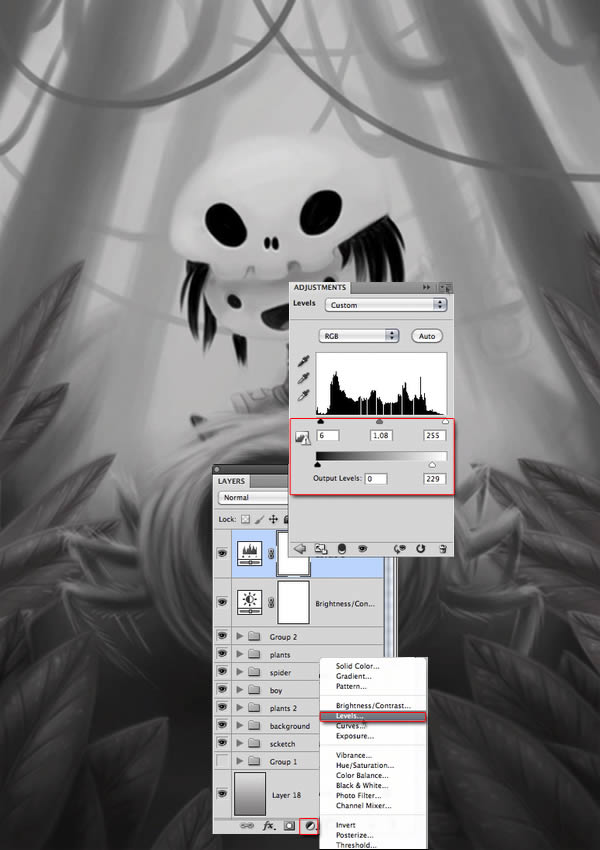The height and width of the screenshot is (850, 600).
Task: Switch to the Adjustments tab
Action: click(320, 287)
